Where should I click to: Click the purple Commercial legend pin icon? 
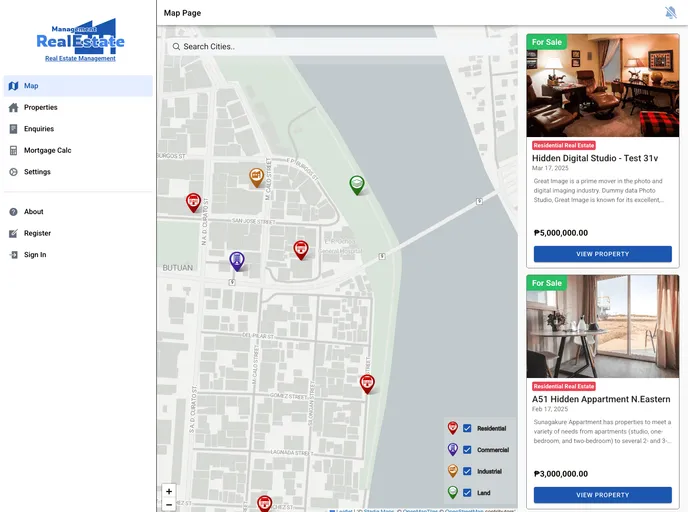click(x=453, y=449)
